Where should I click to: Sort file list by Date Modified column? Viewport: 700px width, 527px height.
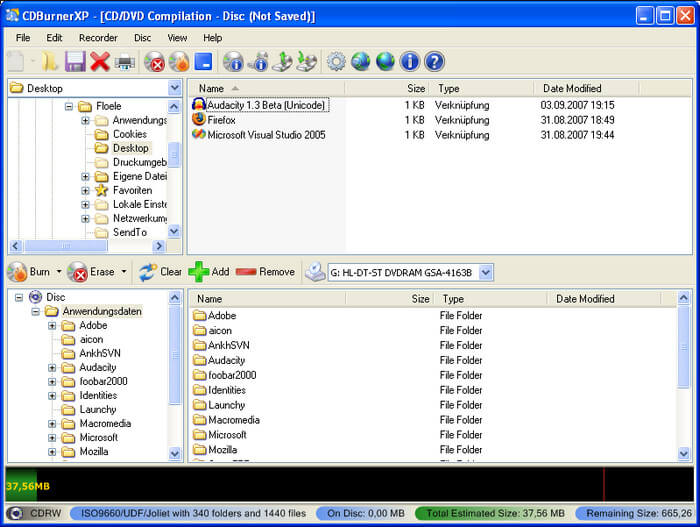[x=574, y=88]
